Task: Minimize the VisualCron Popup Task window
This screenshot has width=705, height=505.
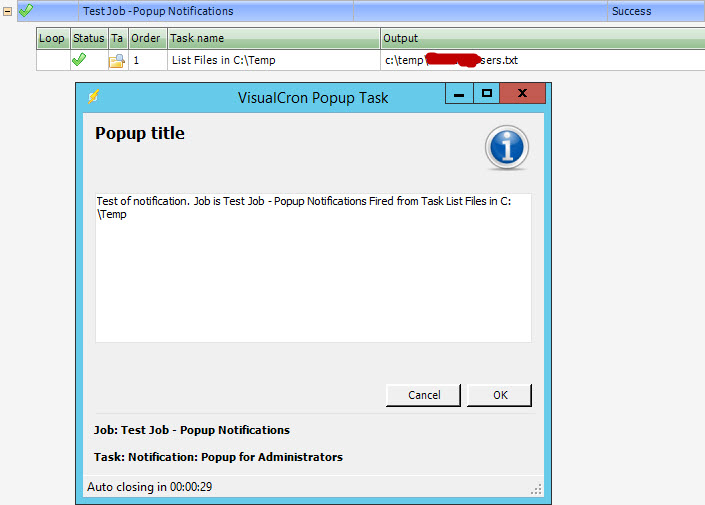Action: (x=459, y=95)
